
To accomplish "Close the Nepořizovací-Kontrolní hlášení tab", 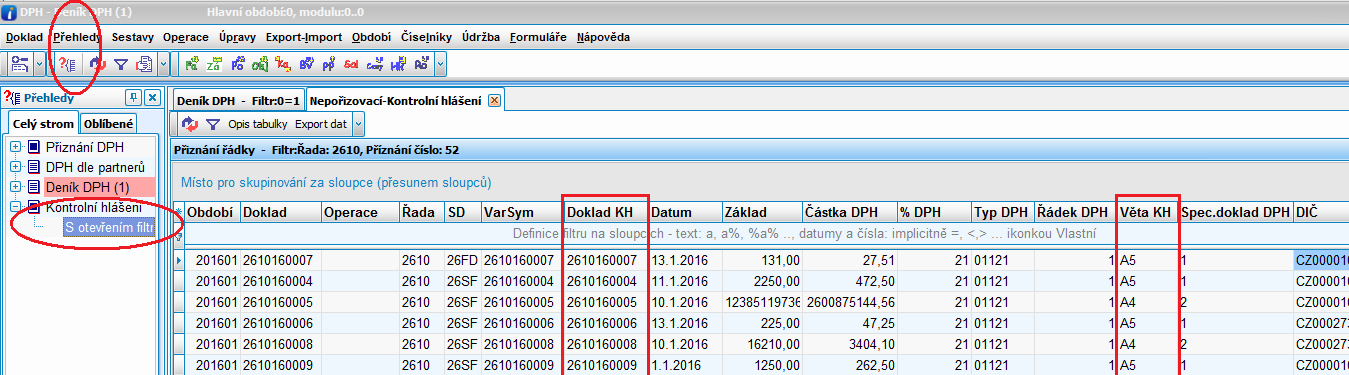I will [x=494, y=101].
